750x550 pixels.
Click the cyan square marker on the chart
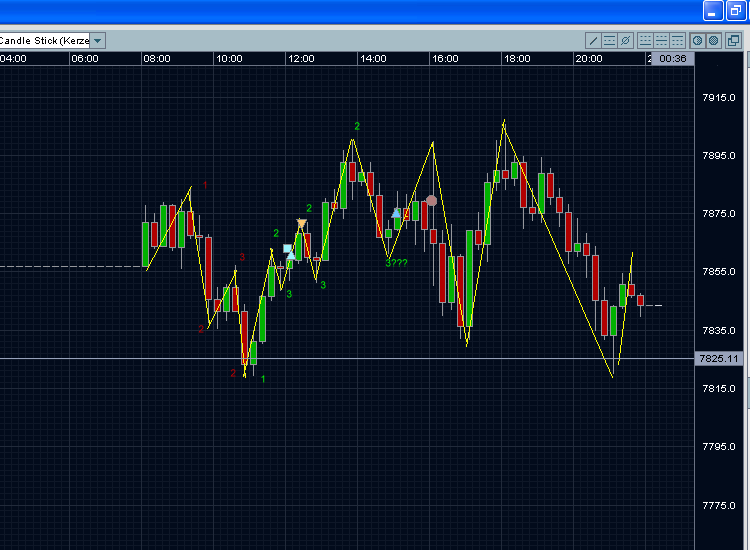(x=287, y=248)
